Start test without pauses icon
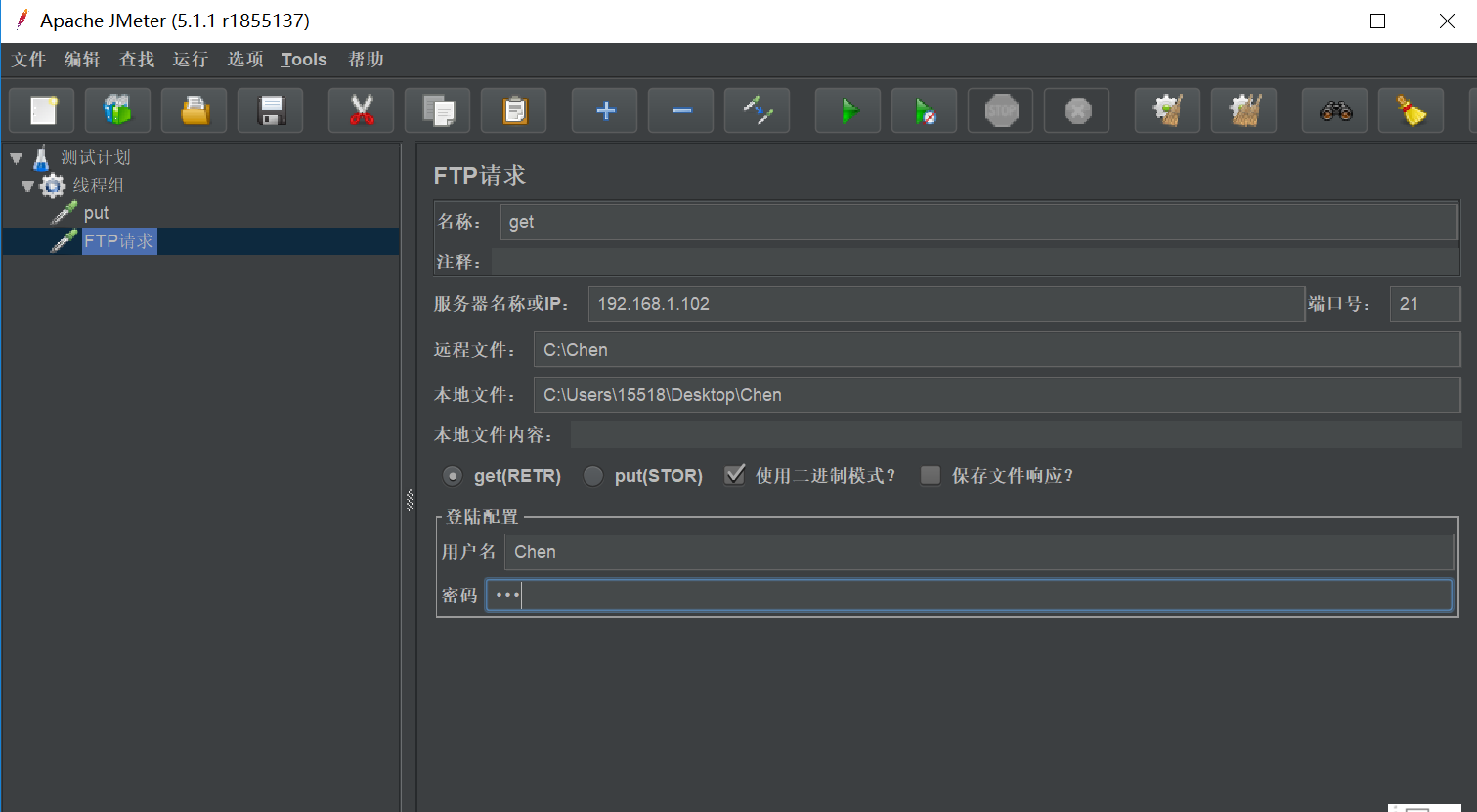The width and height of the screenshot is (1477, 812). tap(925, 110)
